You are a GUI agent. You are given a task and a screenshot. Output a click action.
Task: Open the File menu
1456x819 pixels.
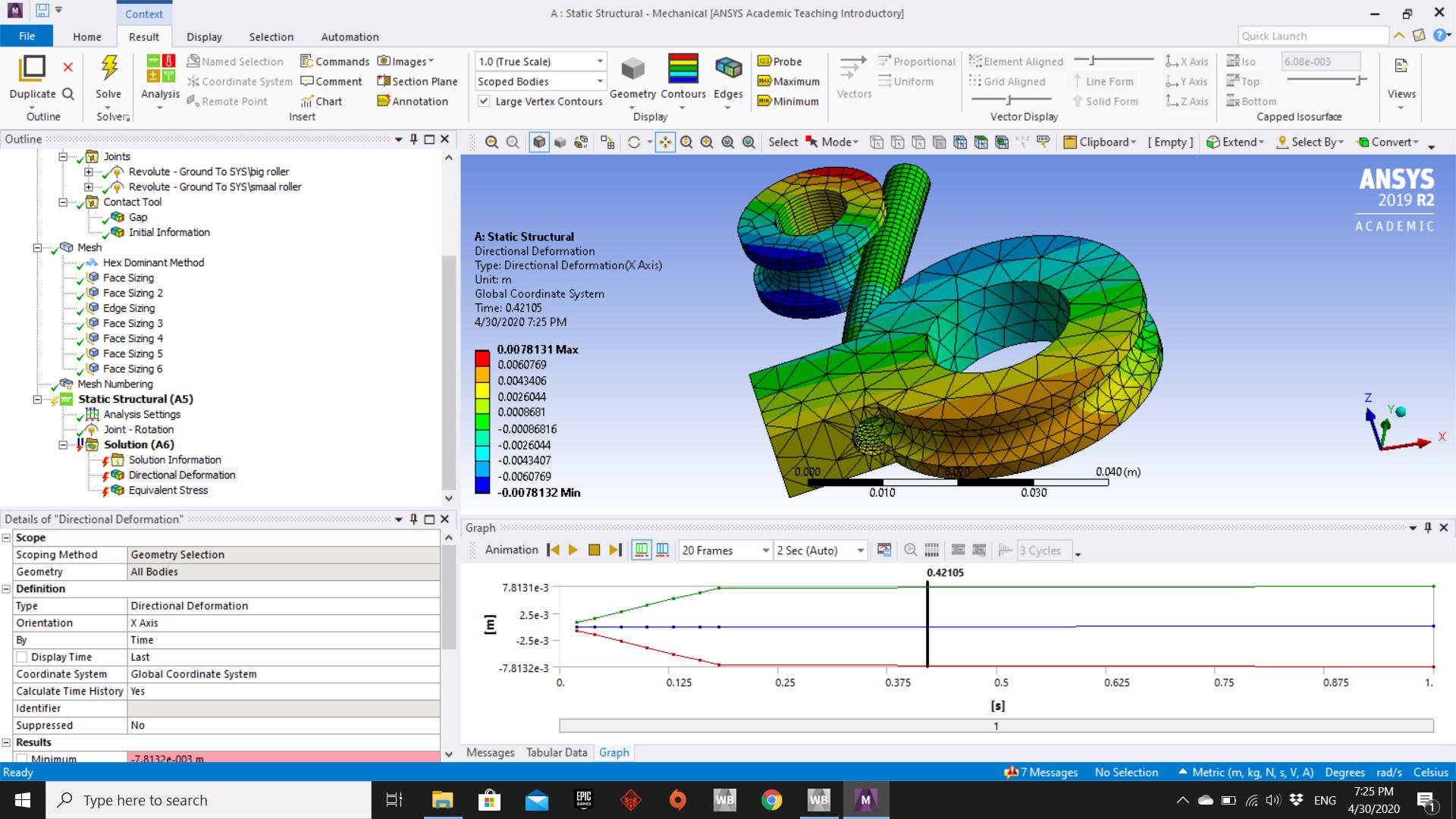pyautogui.click(x=27, y=36)
